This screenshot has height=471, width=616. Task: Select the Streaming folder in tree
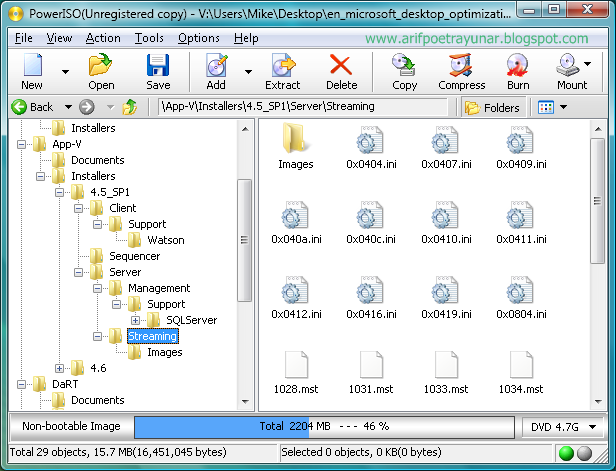[152, 336]
